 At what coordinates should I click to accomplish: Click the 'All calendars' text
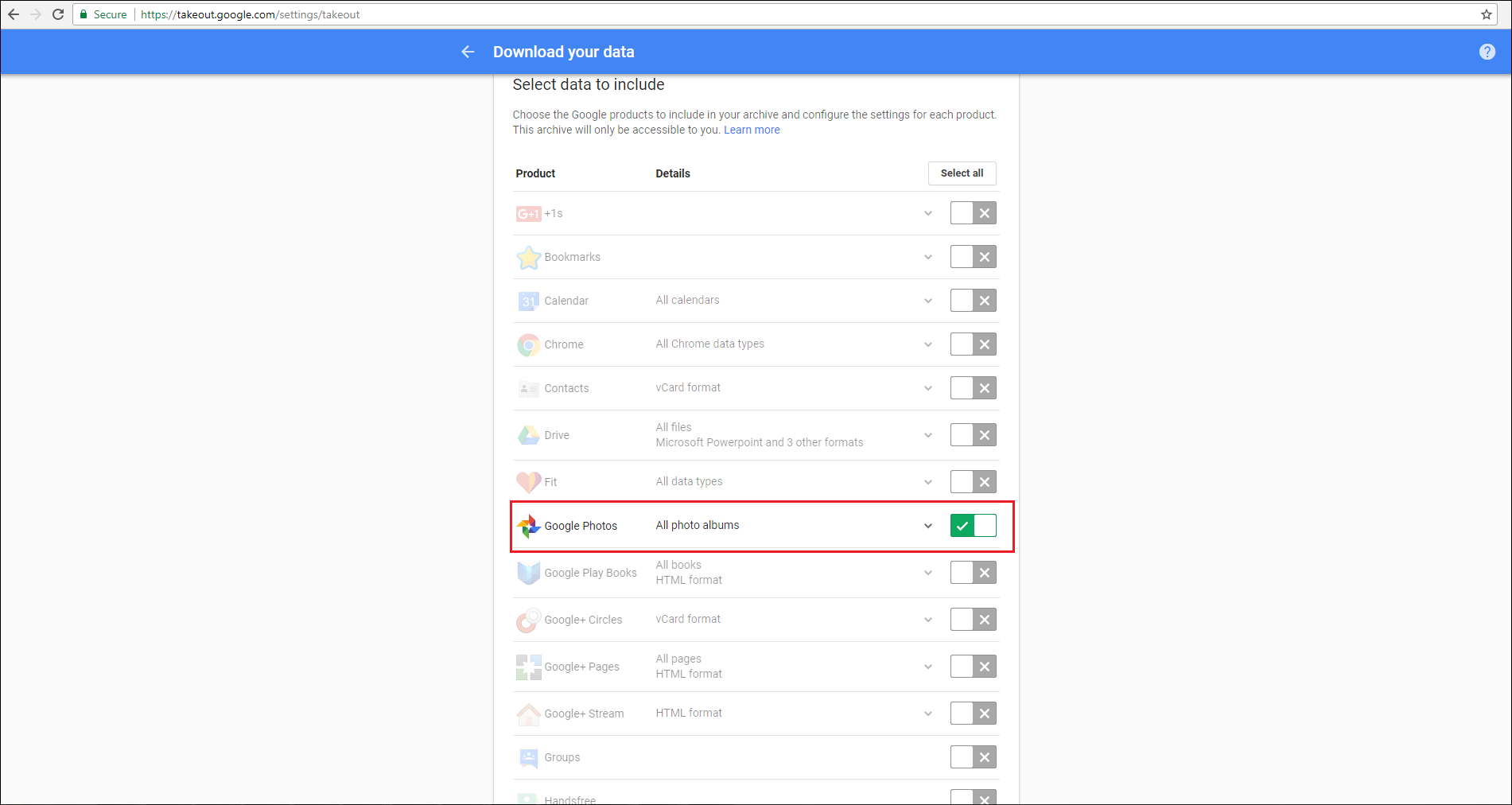tap(687, 300)
